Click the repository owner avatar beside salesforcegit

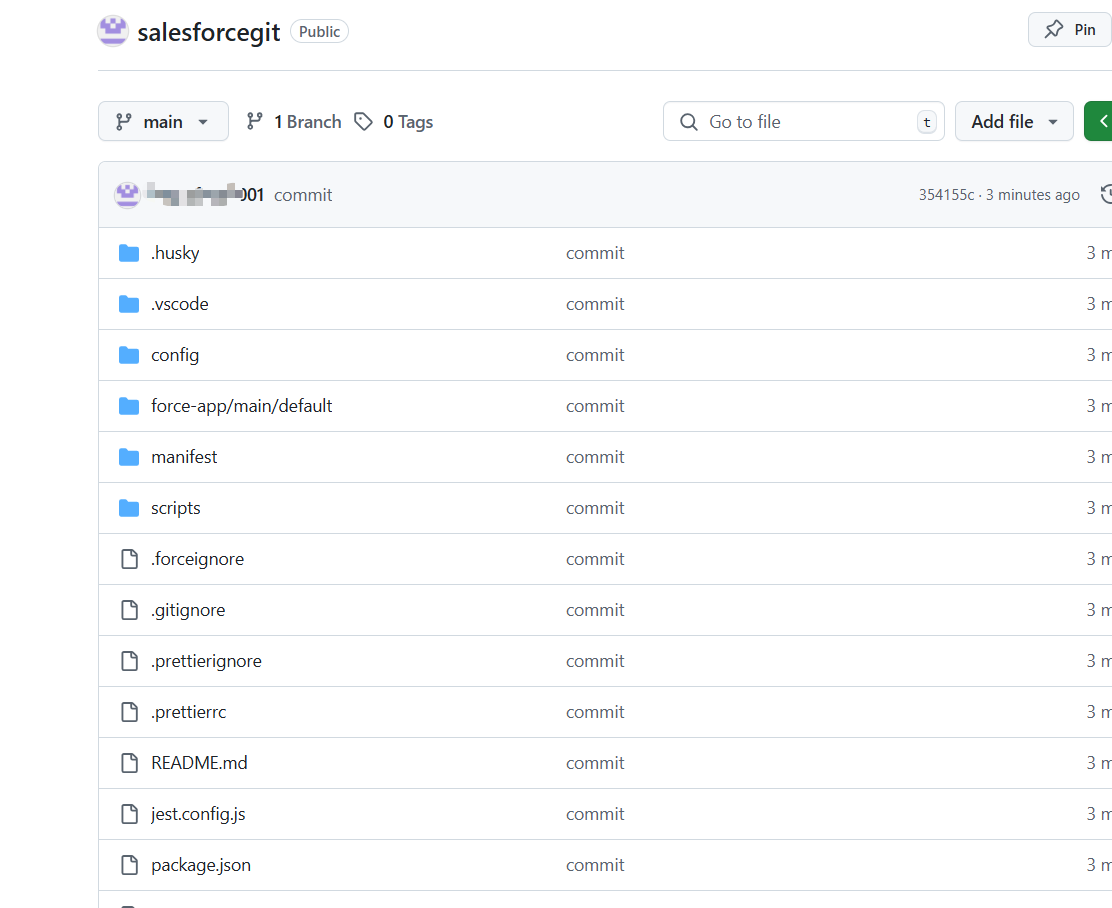(x=113, y=31)
